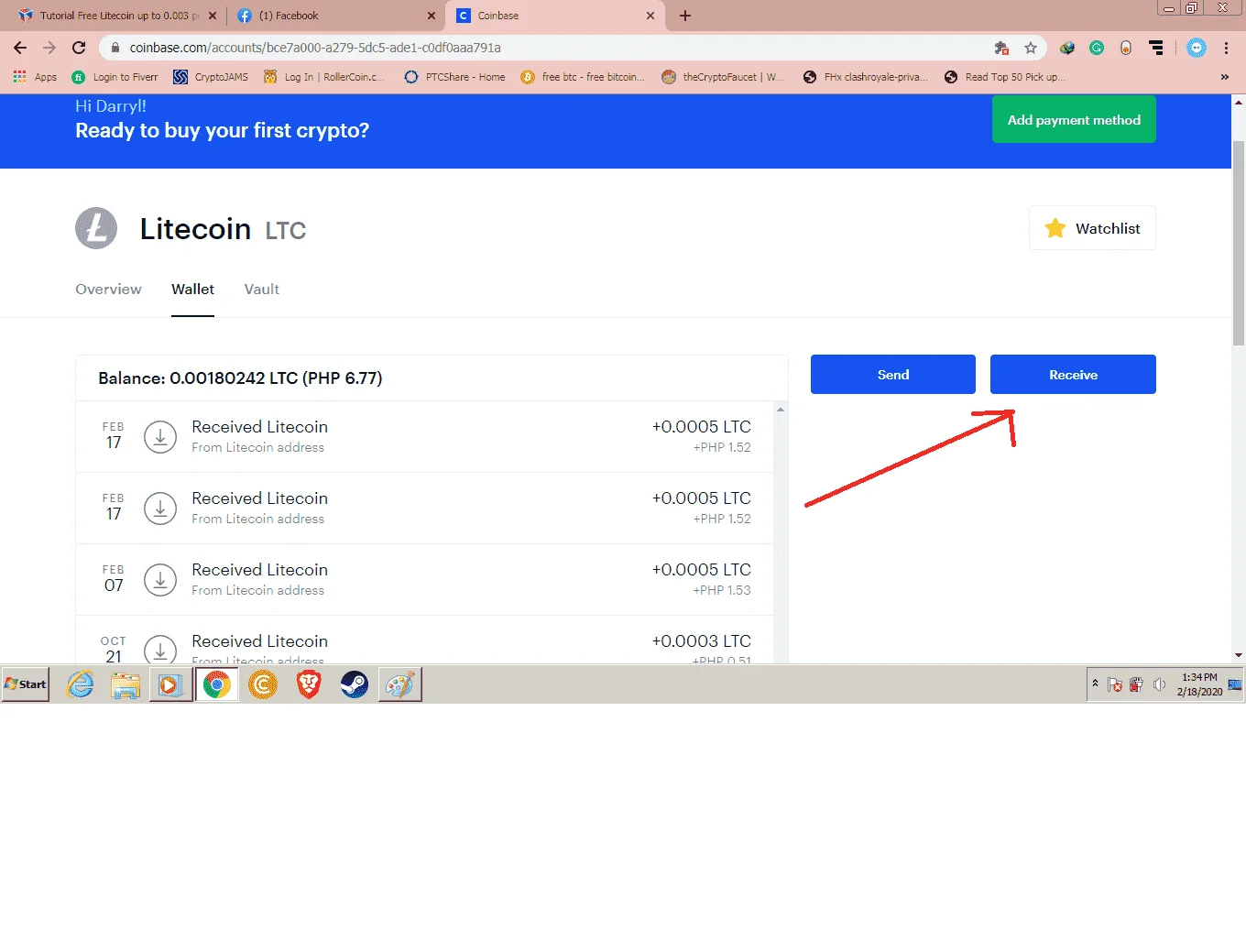This screenshot has width=1246, height=952.
Task: Click the Litecoin coin logo
Action: tap(96, 228)
